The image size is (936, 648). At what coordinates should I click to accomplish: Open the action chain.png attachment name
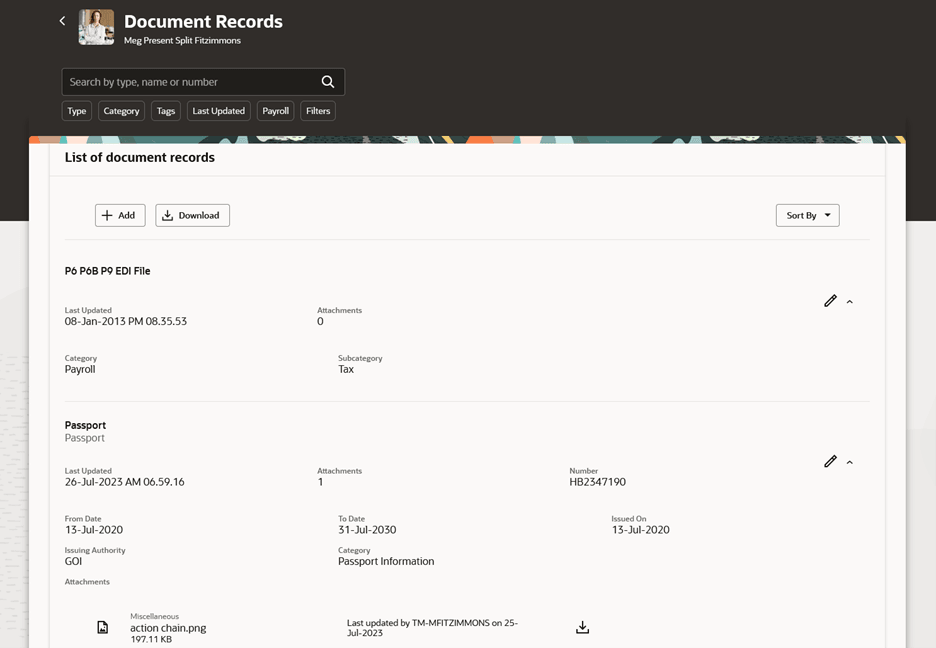(168, 628)
